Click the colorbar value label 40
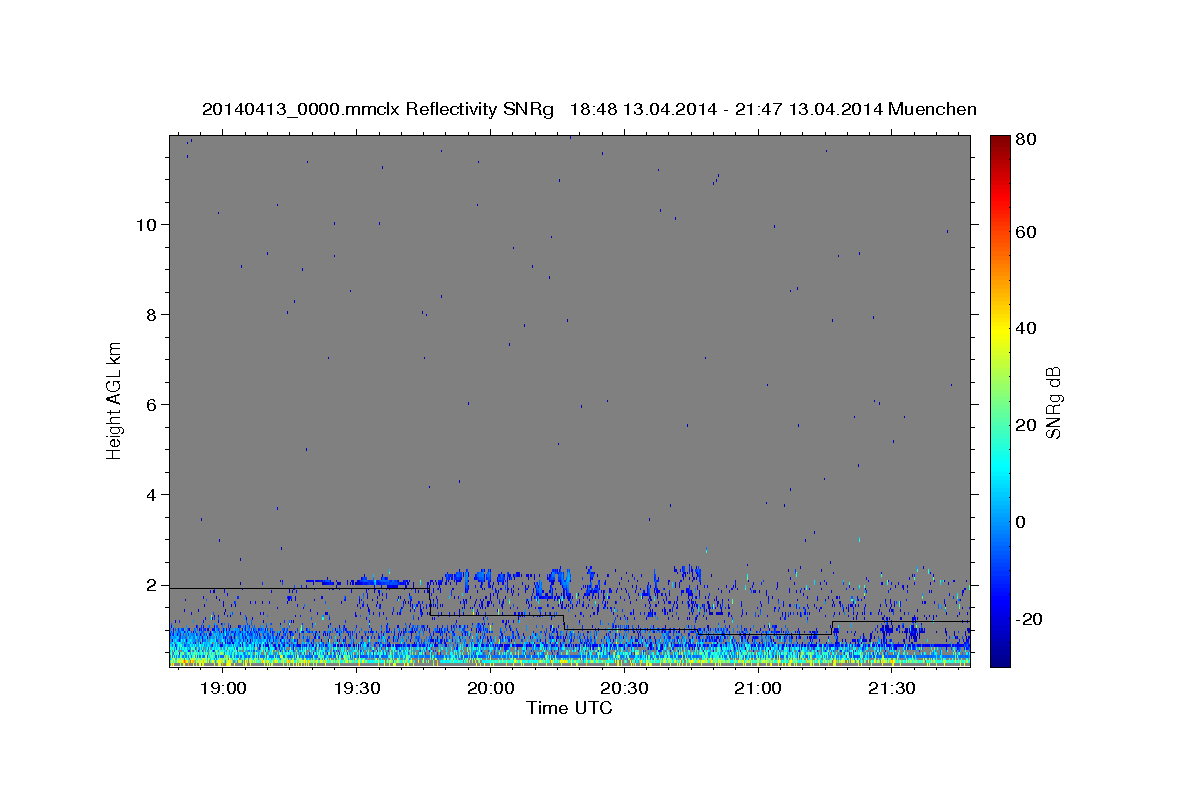The height and width of the screenshot is (800, 1200). (1025, 328)
